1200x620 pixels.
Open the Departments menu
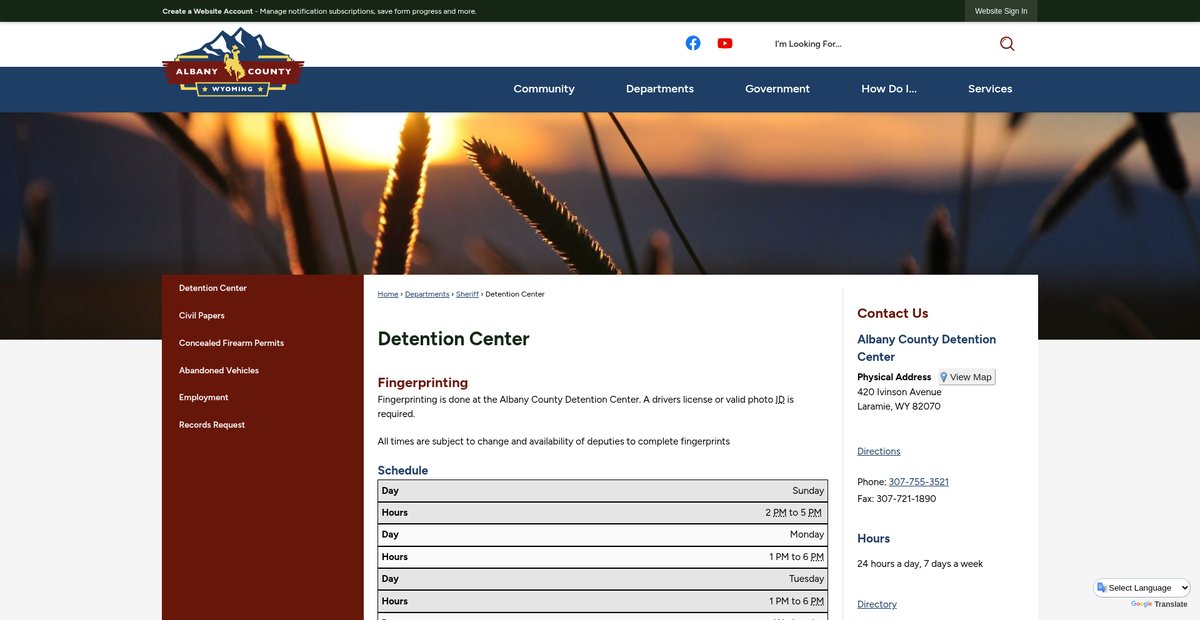pos(660,89)
